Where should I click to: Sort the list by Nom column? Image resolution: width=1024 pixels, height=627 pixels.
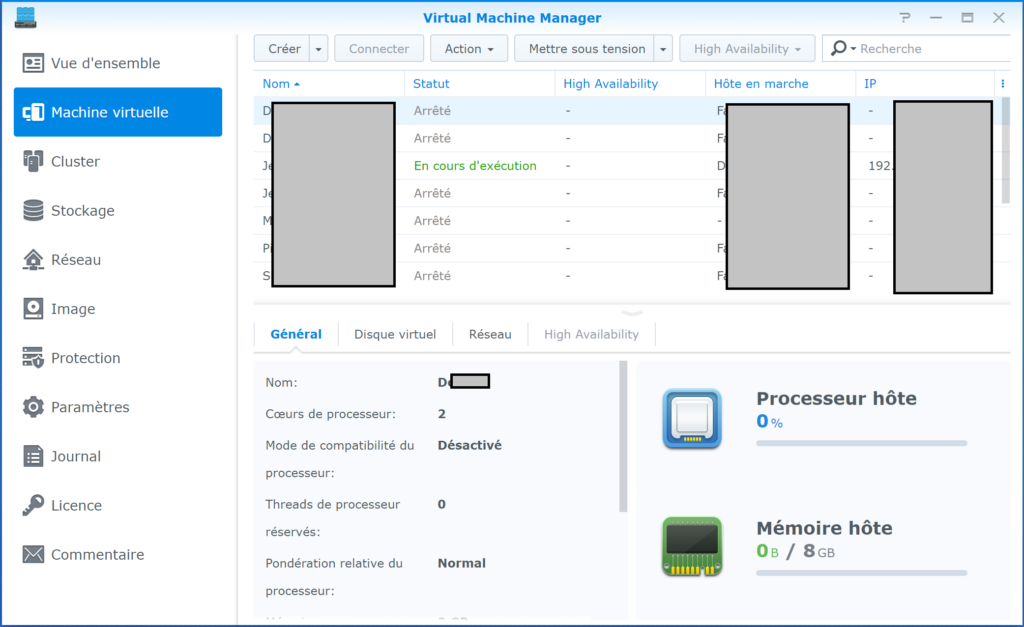point(281,84)
